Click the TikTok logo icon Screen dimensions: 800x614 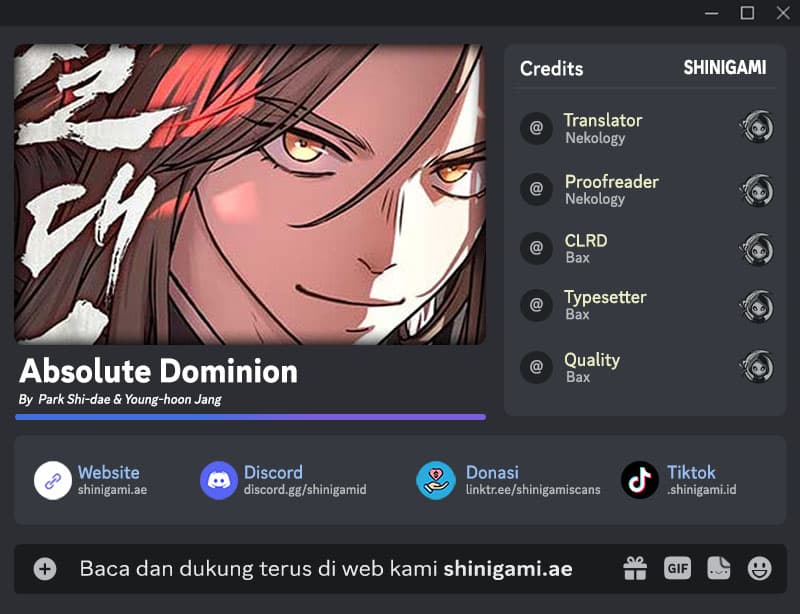pos(640,480)
